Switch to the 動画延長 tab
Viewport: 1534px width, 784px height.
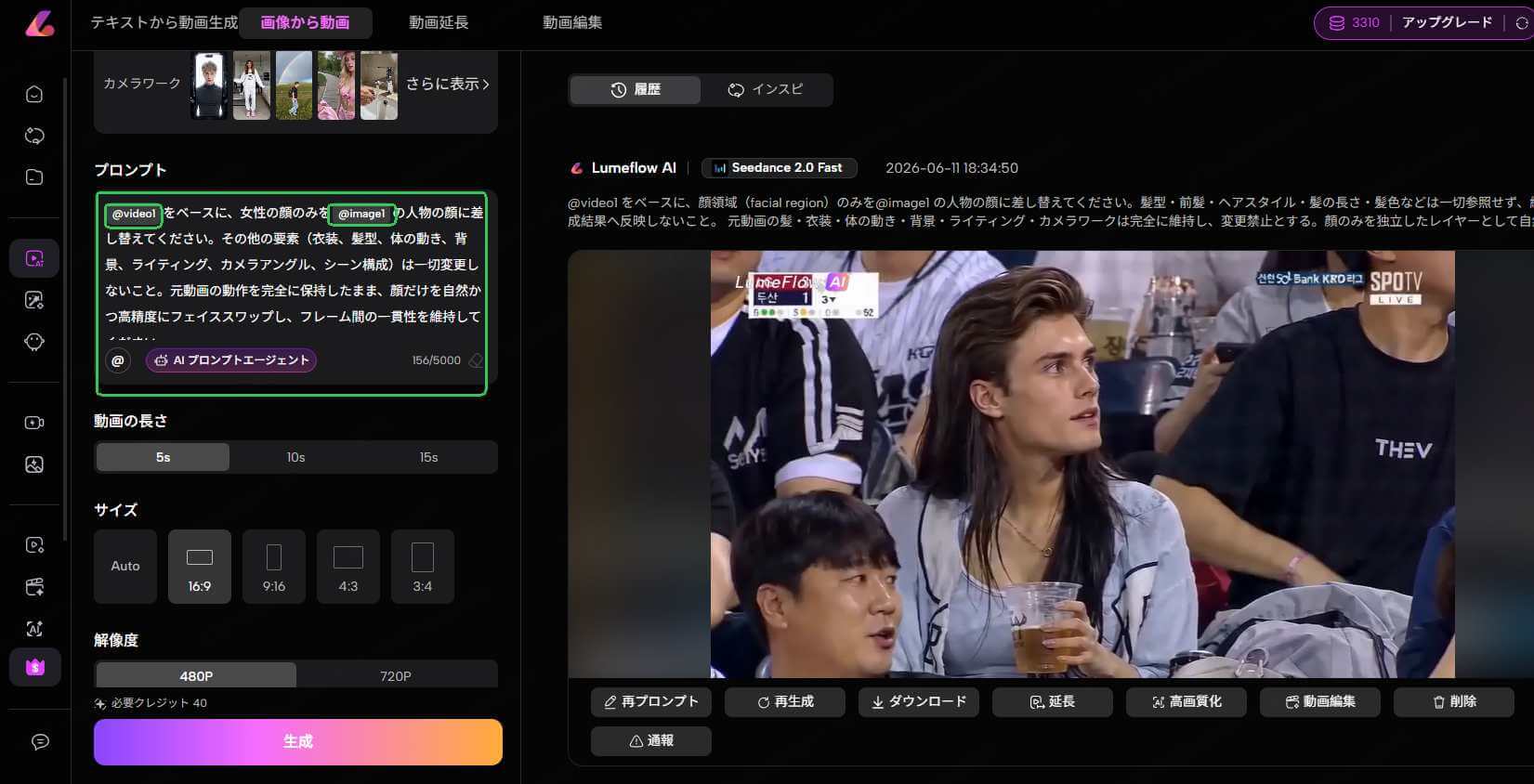click(439, 22)
